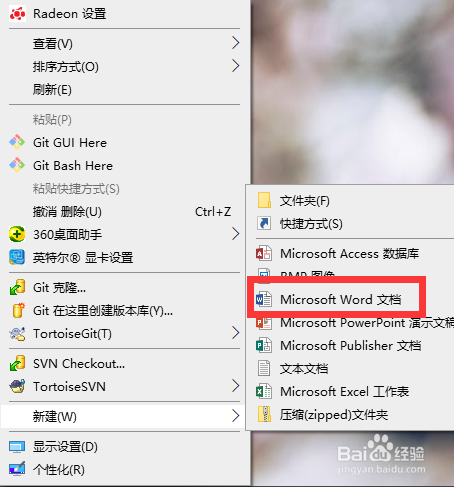Screen dimensions: 454x487
Task: Click the zipped folder icon
Action: coord(264,414)
